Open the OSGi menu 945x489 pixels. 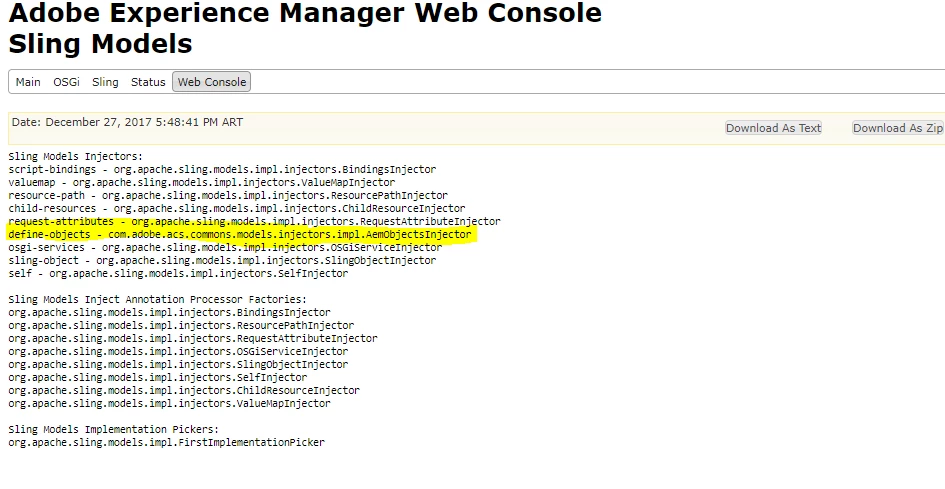[x=66, y=82]
